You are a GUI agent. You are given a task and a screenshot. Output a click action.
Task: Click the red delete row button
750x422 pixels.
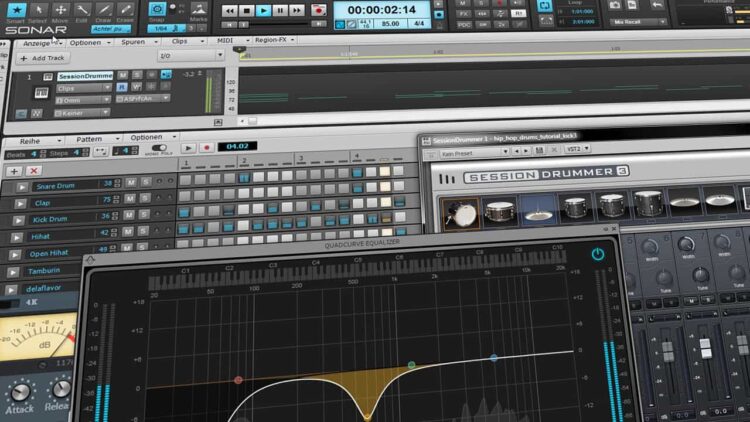pyautogui.click(x=33, y=172)
